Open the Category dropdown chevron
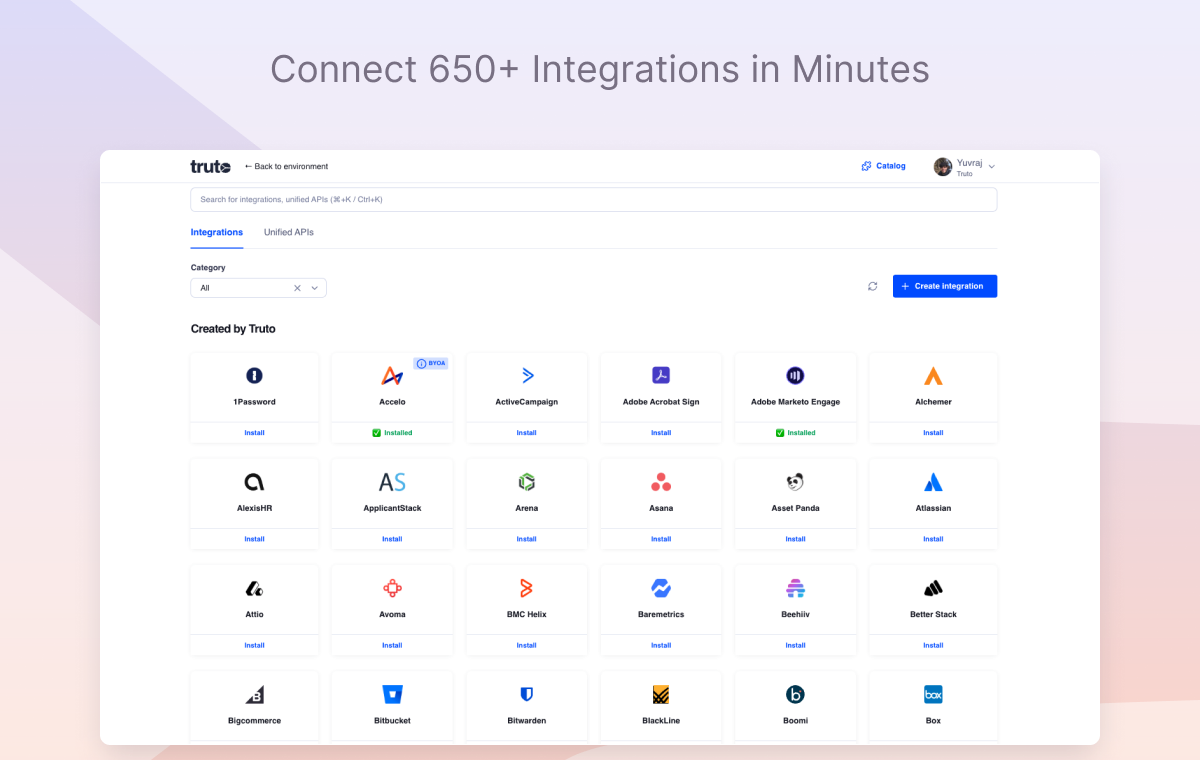Screen dimensions: 1200x760 click(314, 288)
